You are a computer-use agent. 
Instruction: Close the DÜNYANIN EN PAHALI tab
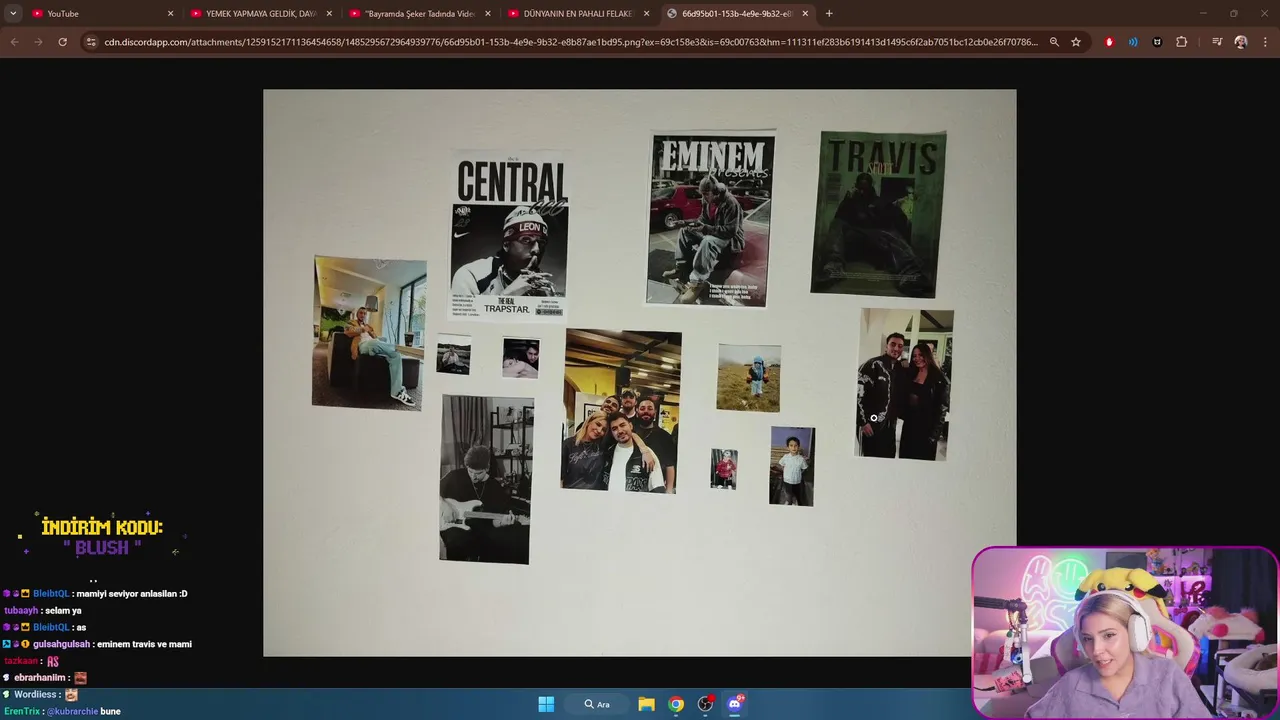click(647, 13)
